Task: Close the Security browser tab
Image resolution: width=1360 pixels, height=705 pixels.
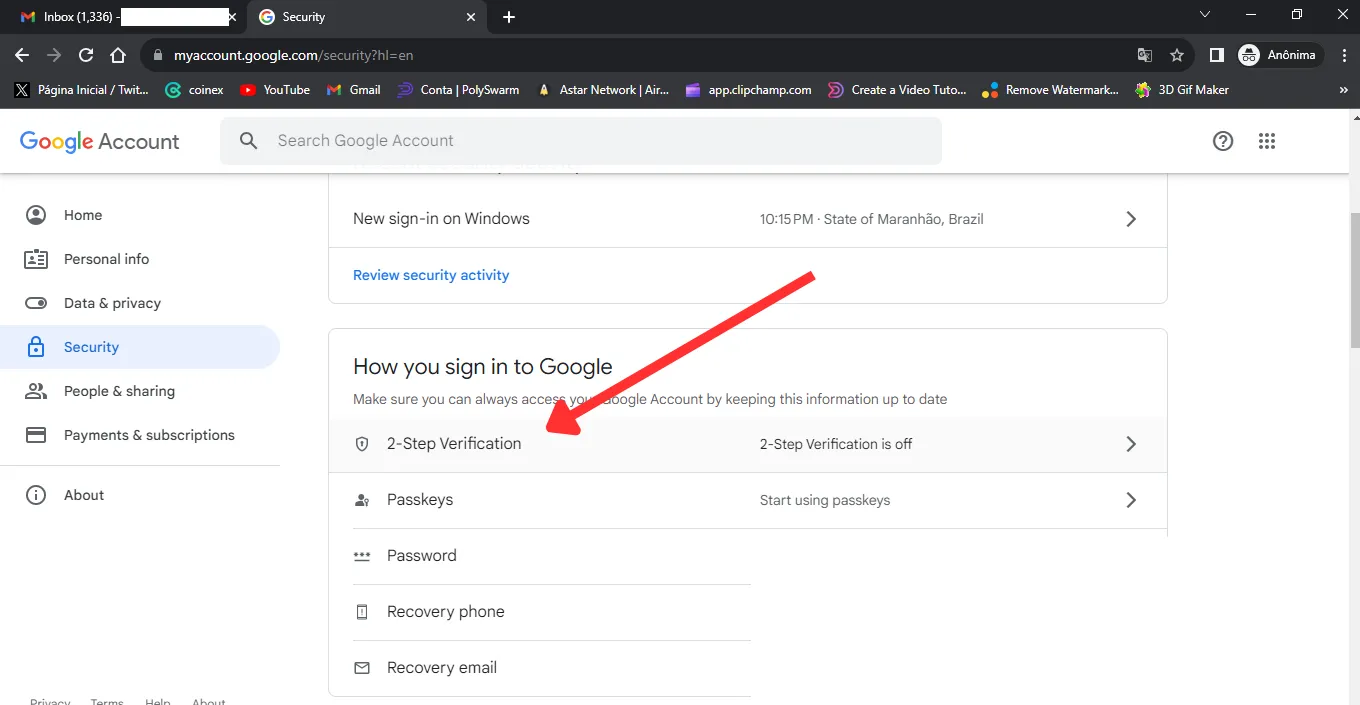Action: [x=471, y=17]
